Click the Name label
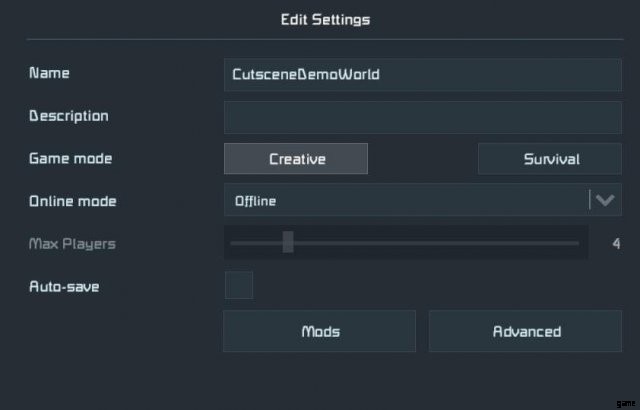The height and width of the screenshot is (410, 640). (x=49, y=73)
